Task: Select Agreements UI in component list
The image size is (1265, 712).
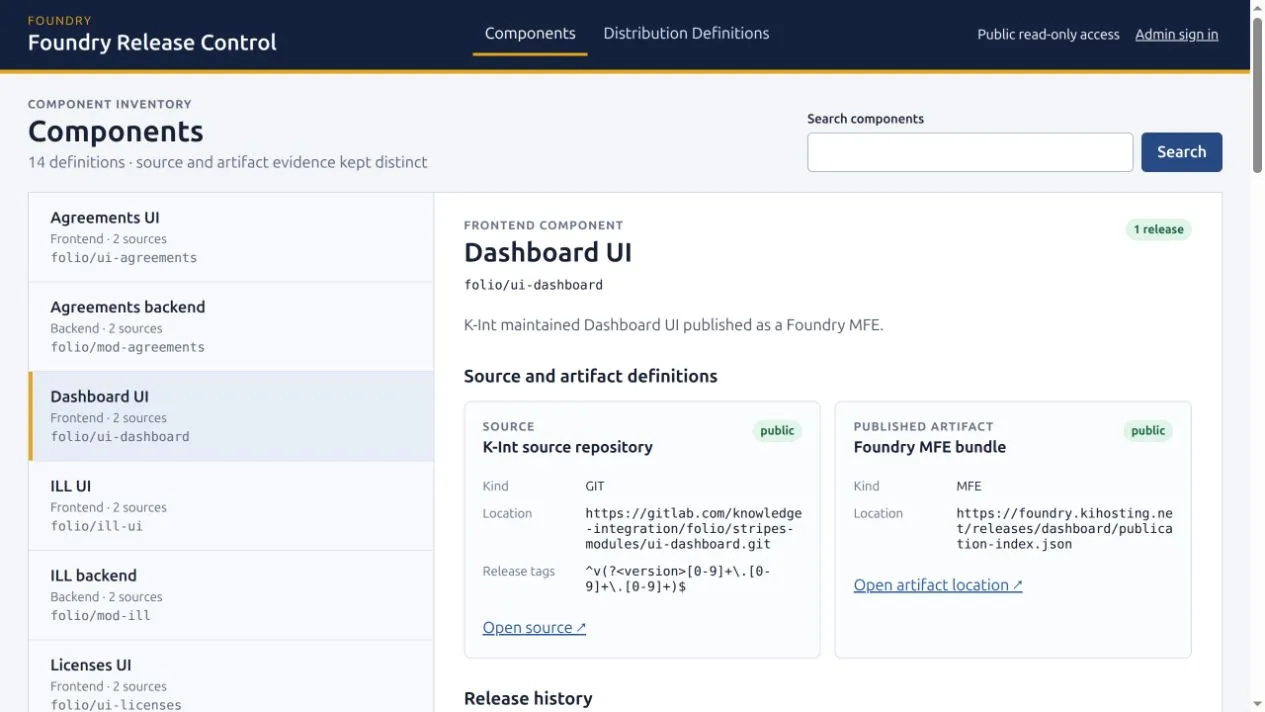Action: 231,238
